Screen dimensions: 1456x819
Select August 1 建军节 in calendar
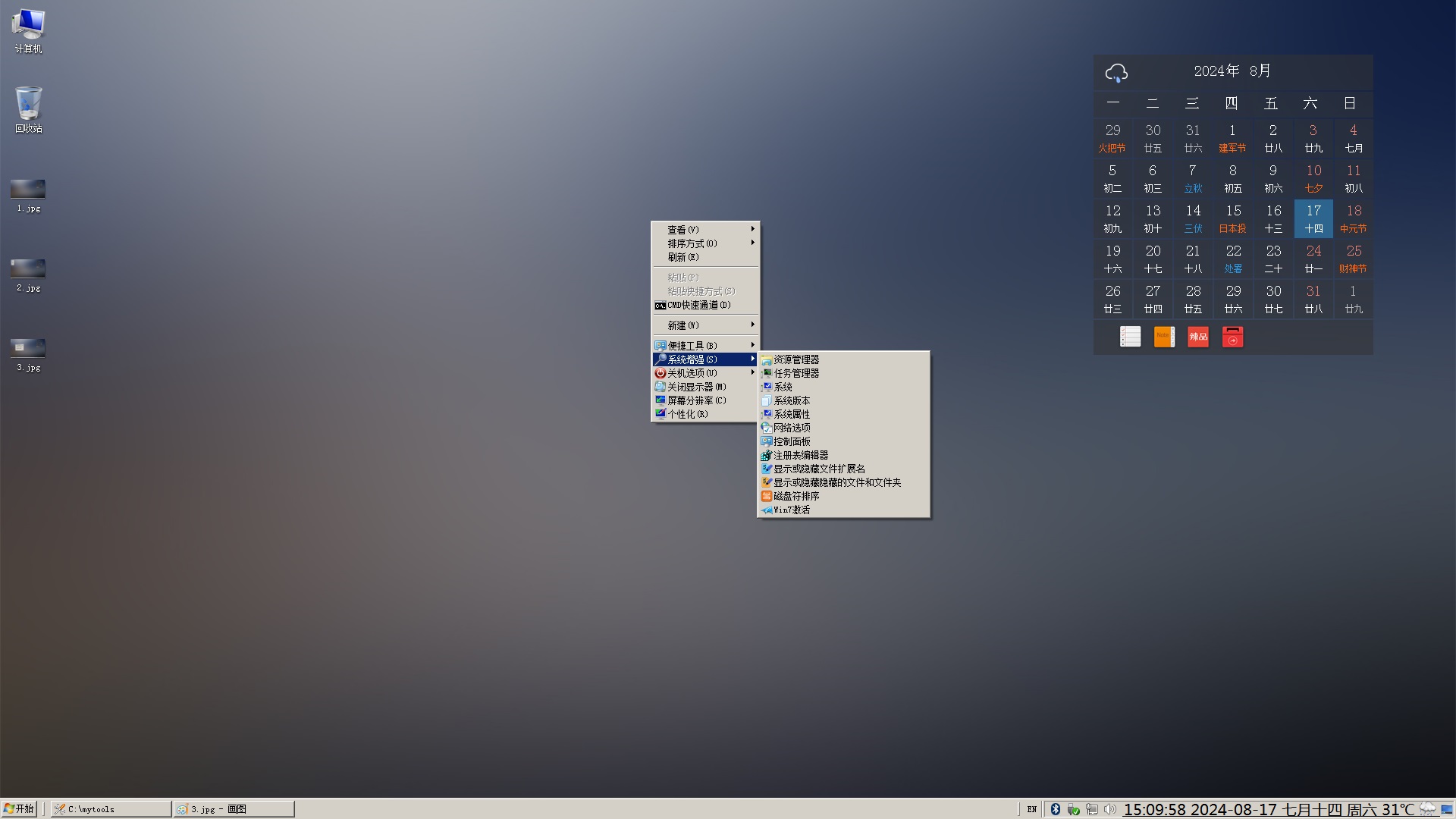(x=1232, y=138)
